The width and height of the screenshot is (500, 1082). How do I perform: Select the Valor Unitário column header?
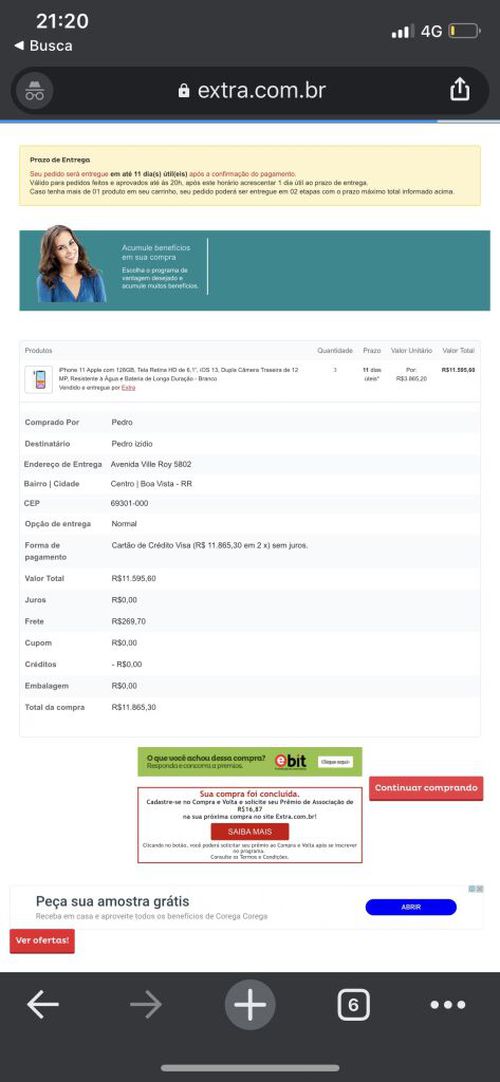click(412, 351)
